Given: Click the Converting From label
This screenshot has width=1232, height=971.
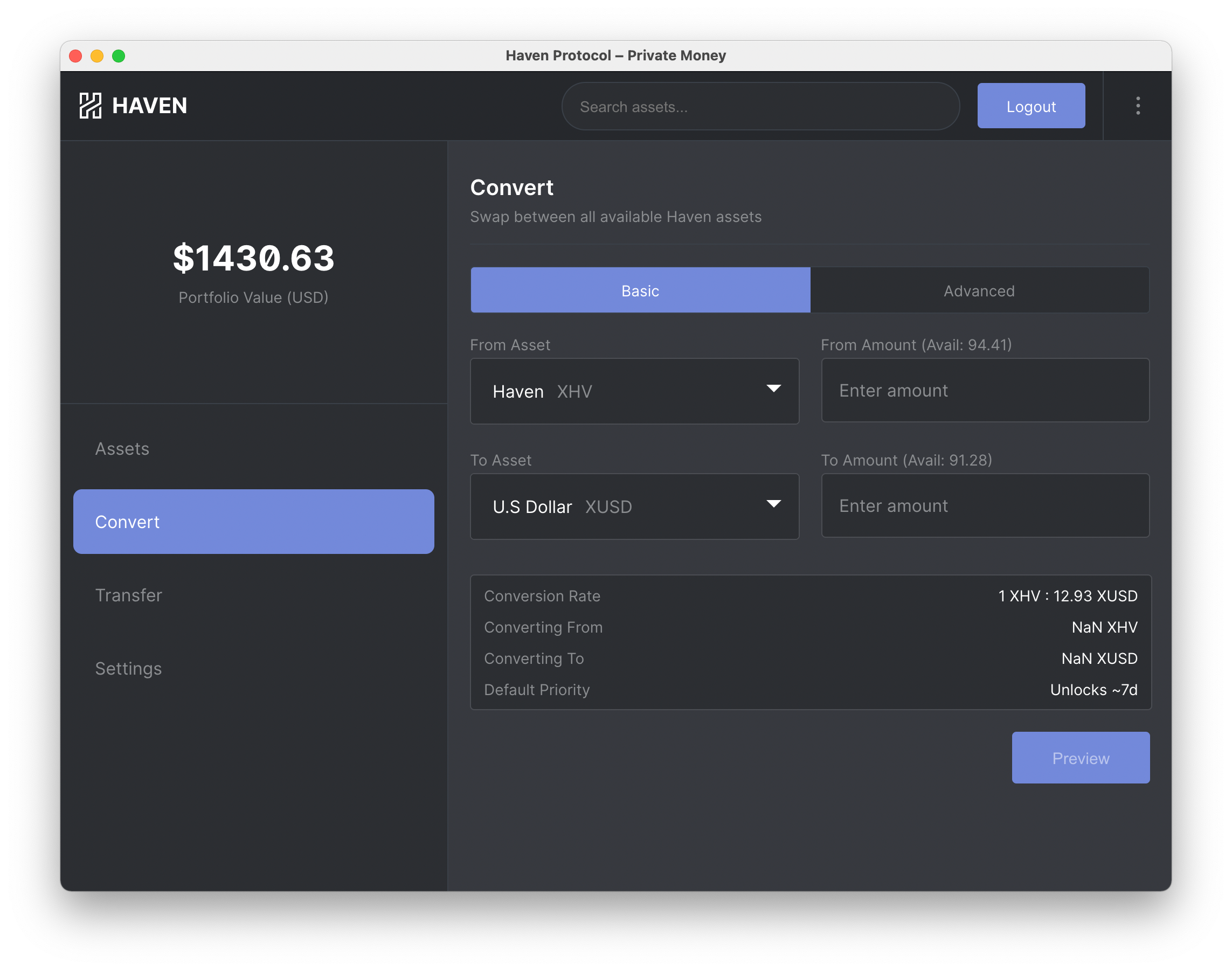Looking at the screenshot, I should point(543,627).
